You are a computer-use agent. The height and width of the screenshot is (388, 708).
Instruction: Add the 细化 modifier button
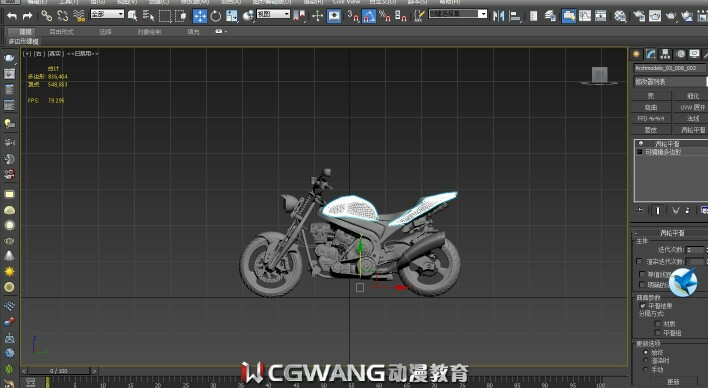tap(693, 96)
